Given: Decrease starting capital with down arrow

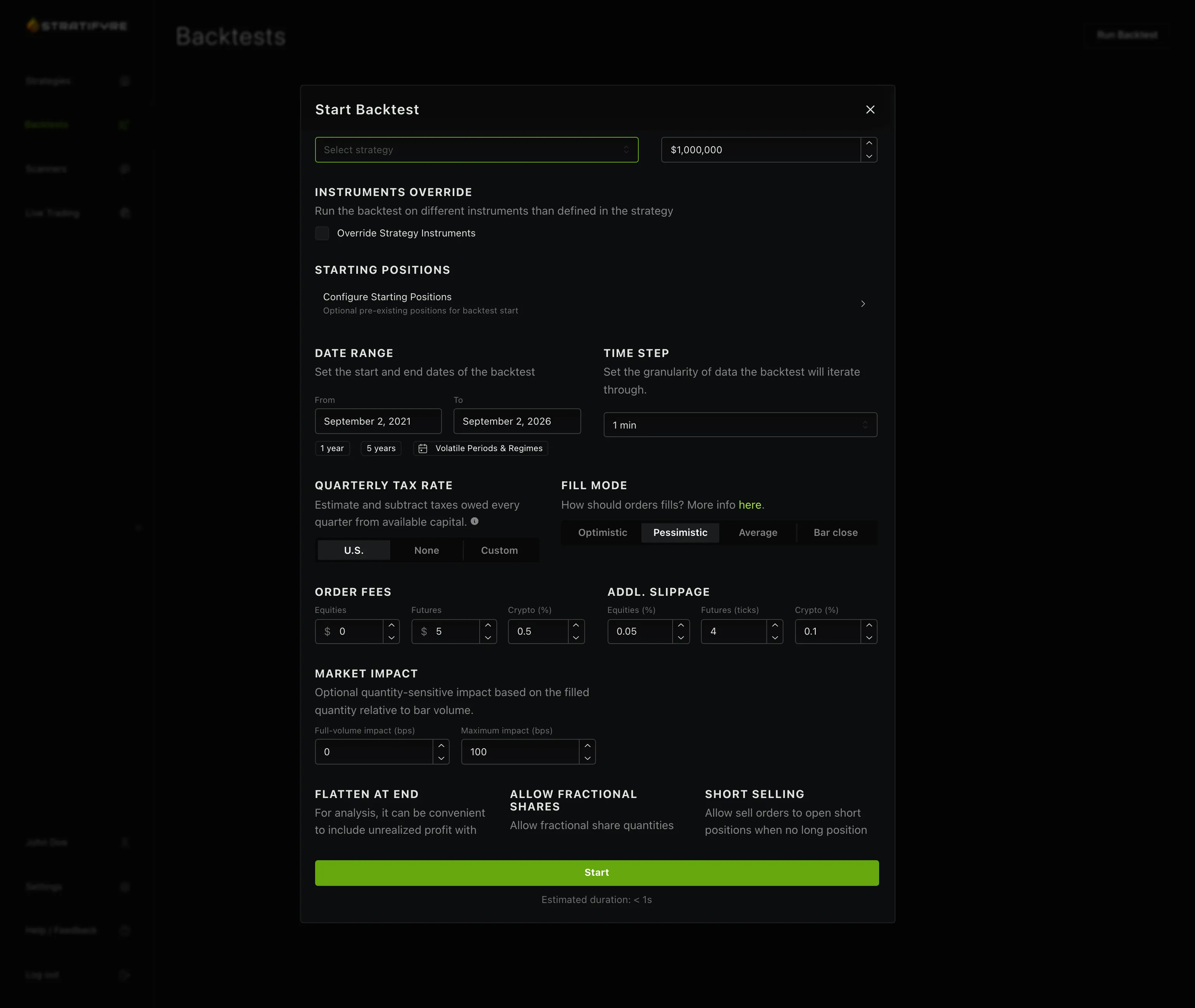Looking at the screenshot, I should coord(869,156).
